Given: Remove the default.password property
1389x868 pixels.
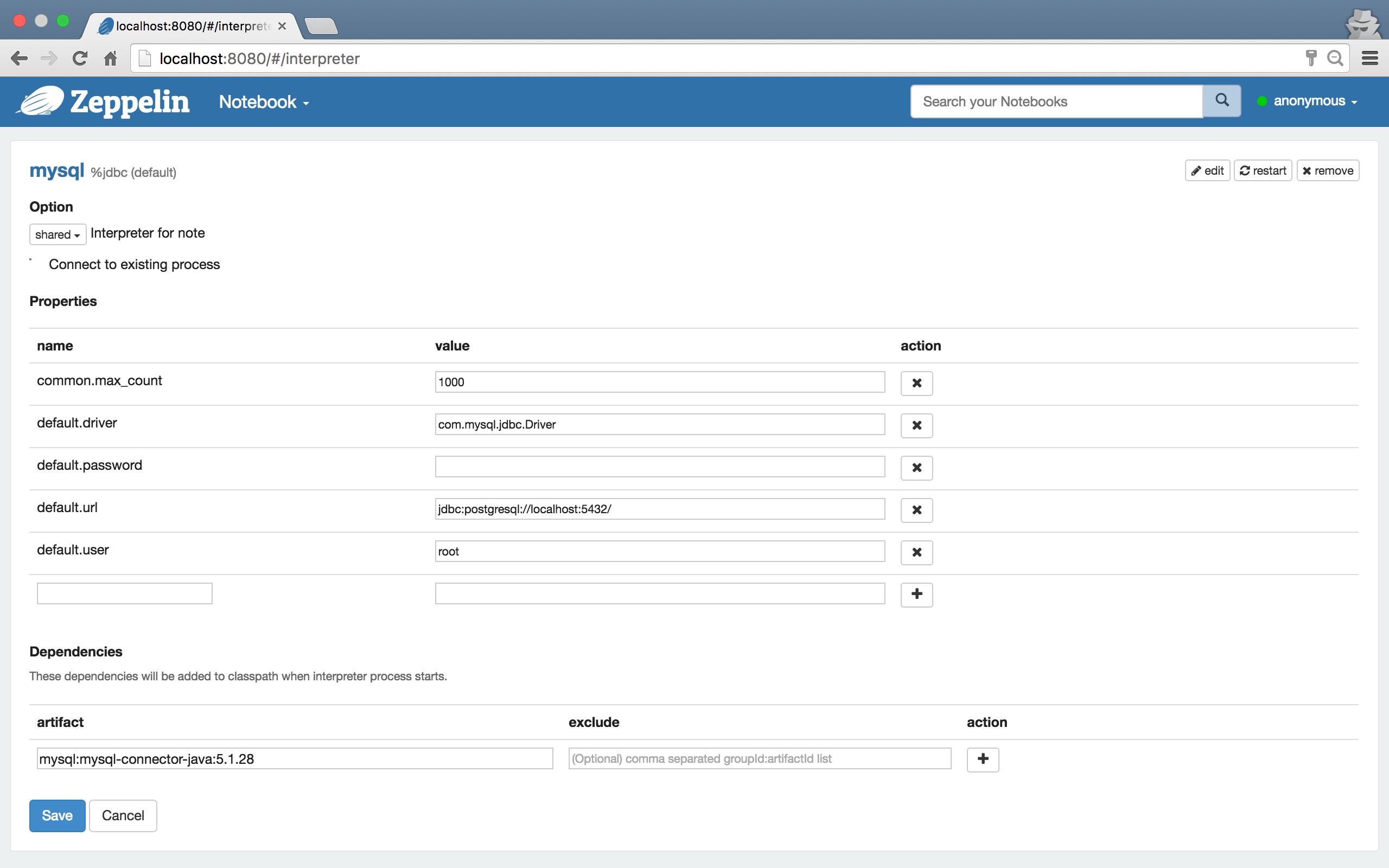Looking at the screenshot, I should [x=916, y=467].
